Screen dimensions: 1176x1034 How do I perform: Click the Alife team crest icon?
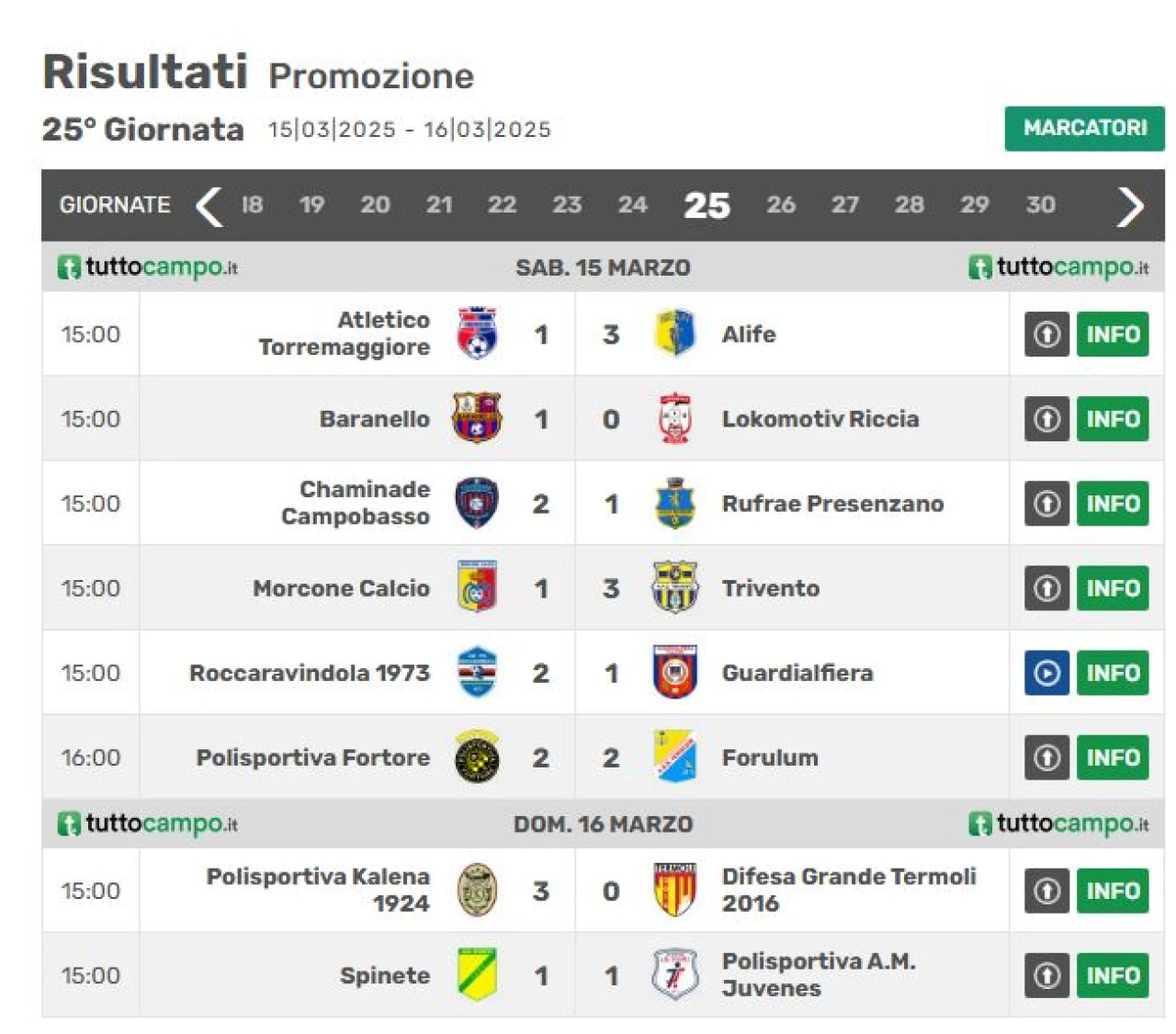(x=674, y=334)
